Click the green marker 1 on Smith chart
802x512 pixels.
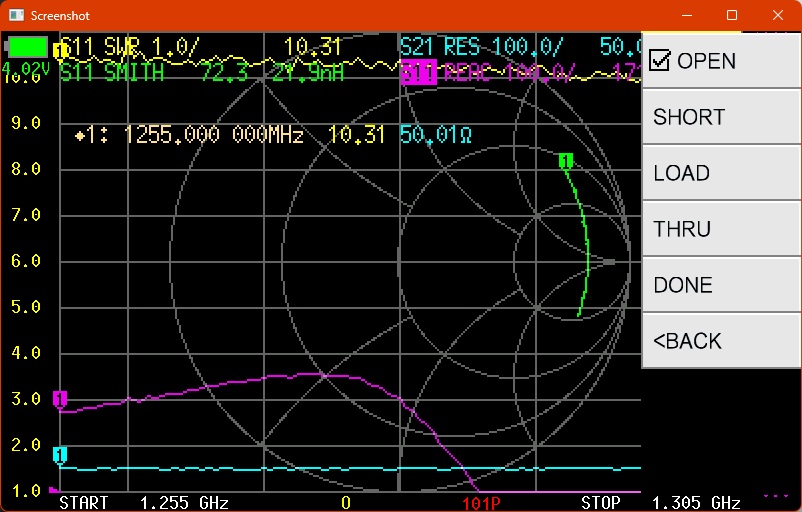[x=566, y=161]
